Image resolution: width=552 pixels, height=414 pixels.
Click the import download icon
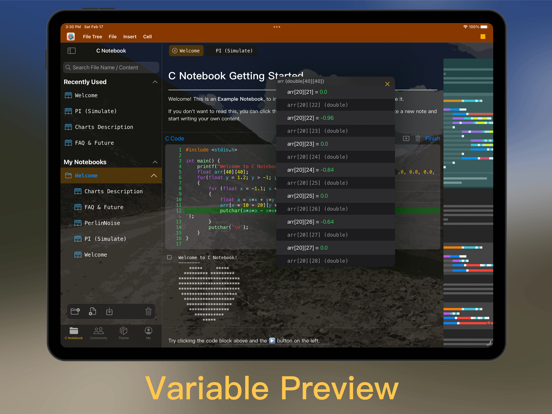109,311
